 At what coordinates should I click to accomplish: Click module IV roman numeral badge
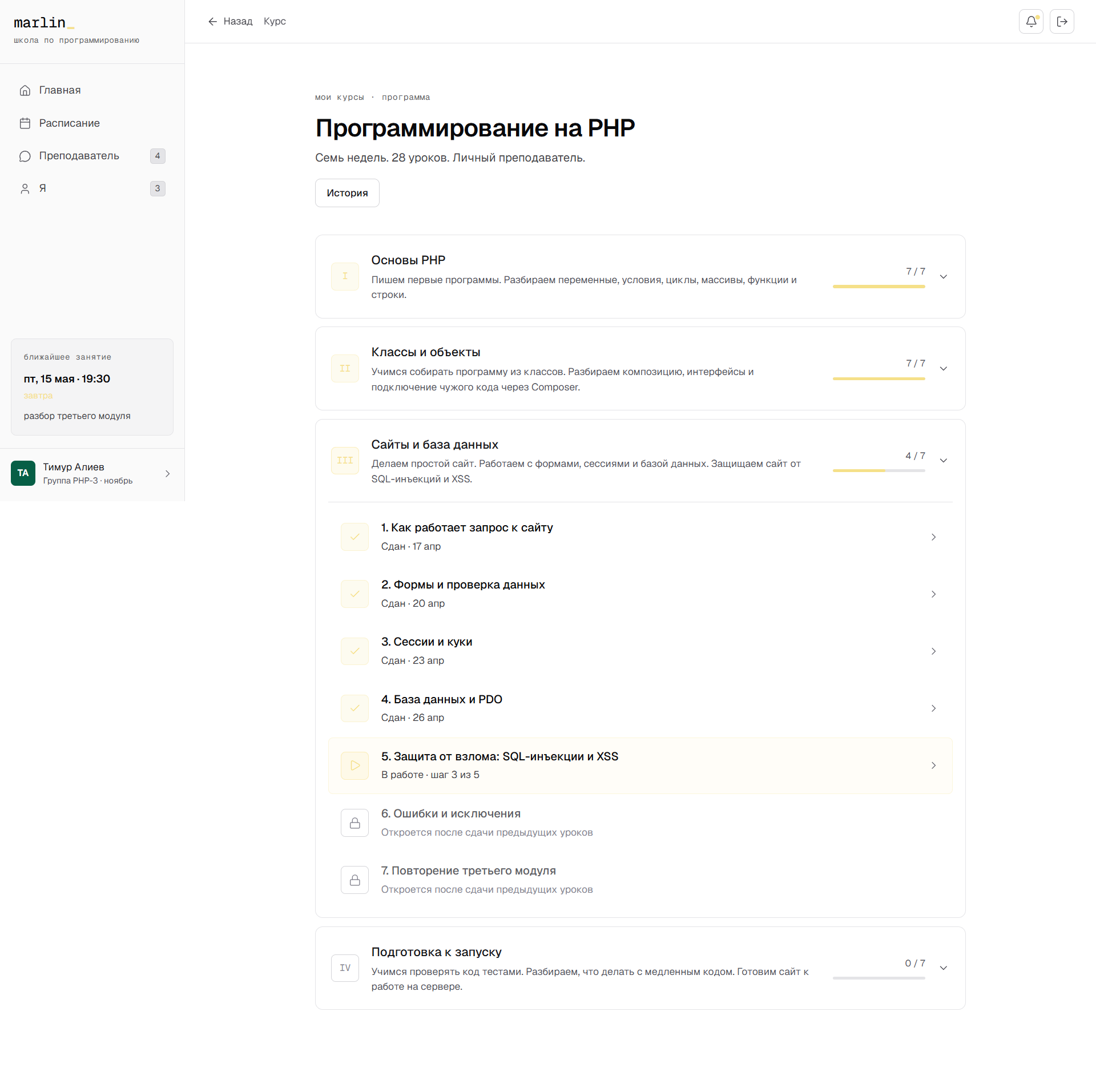(x=345, y=968)
